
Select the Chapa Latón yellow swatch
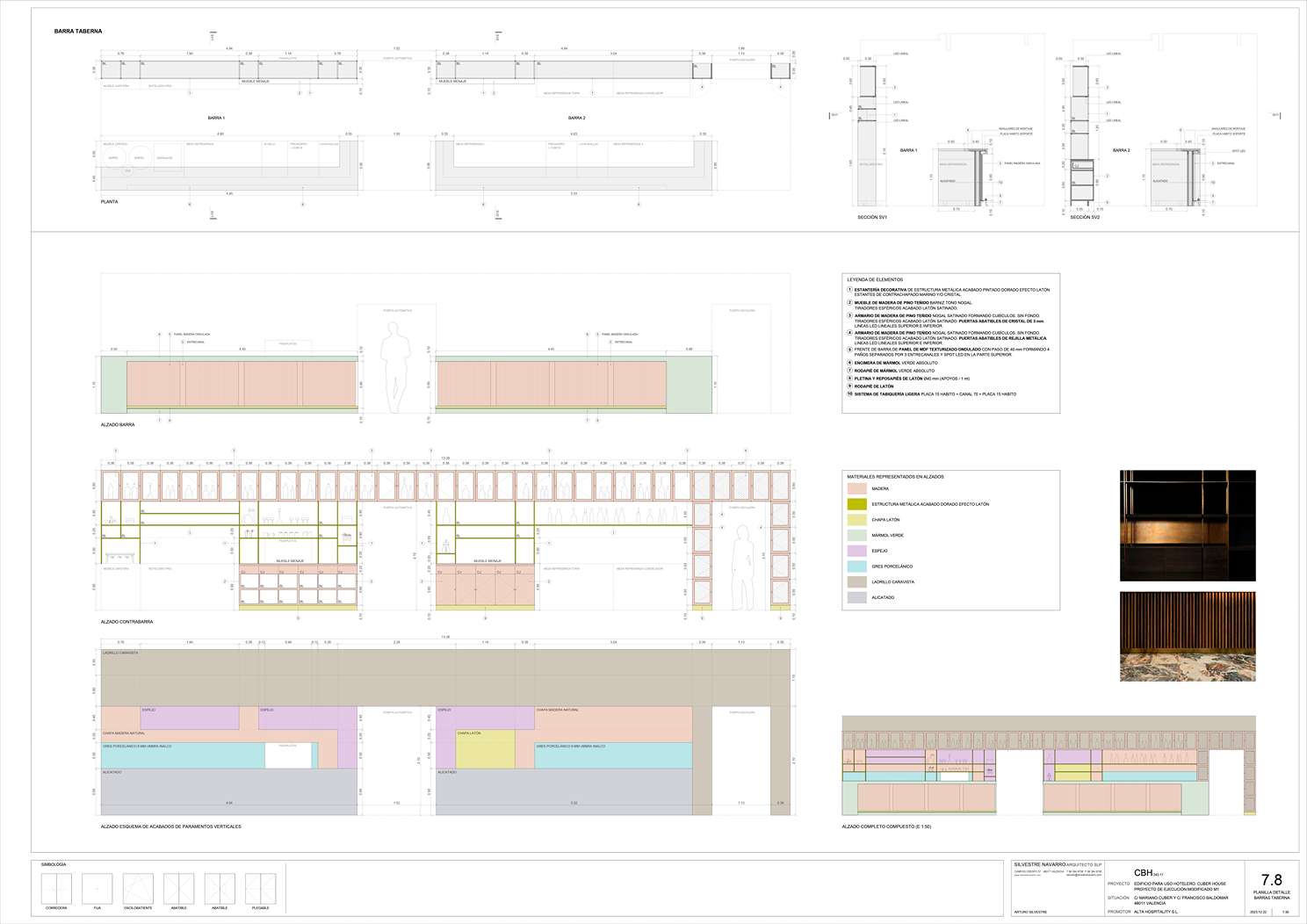point(856,520)
